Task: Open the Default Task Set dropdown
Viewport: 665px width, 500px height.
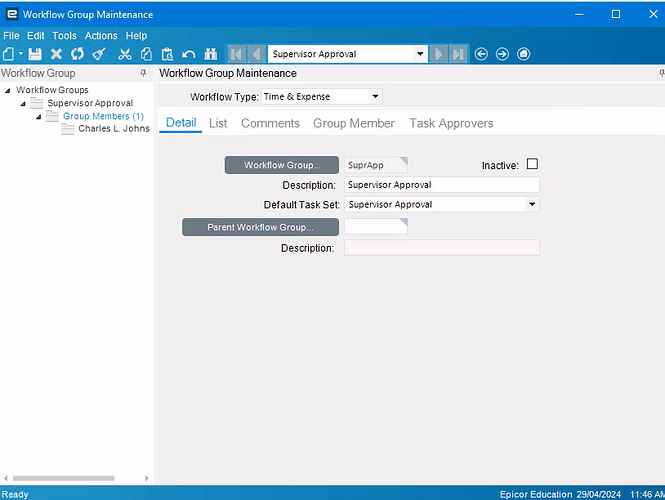Action: pos(532,204)
